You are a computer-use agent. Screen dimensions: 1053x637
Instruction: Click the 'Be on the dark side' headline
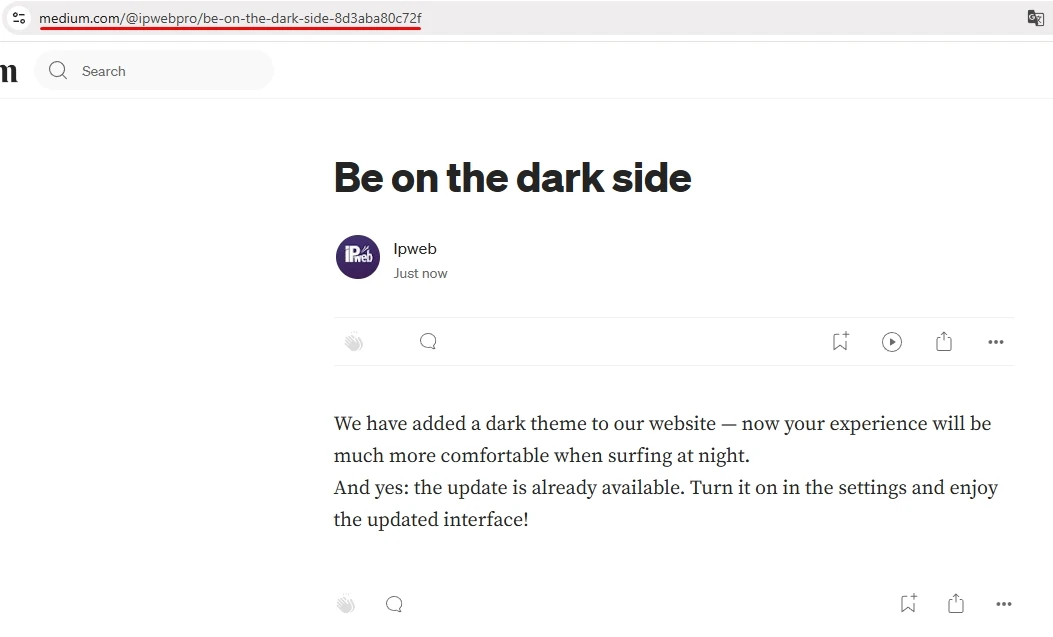tap(512, 178)
